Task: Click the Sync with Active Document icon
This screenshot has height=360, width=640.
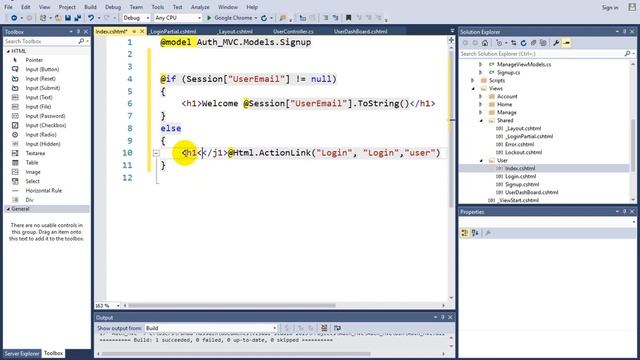Action: [x=513, y=43]
